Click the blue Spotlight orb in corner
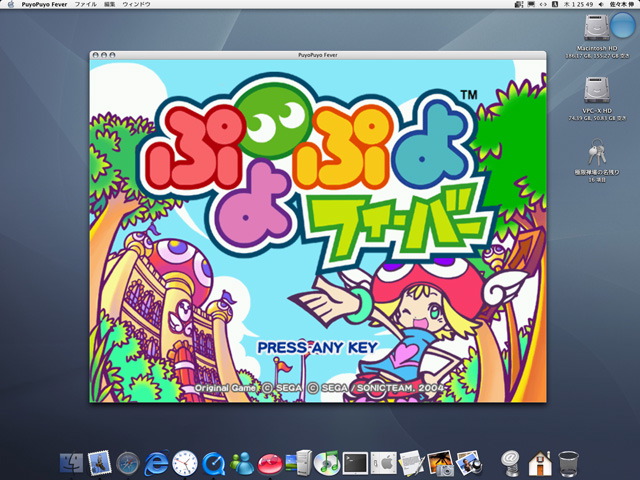640x480 pixels. [x=621, y=25]
